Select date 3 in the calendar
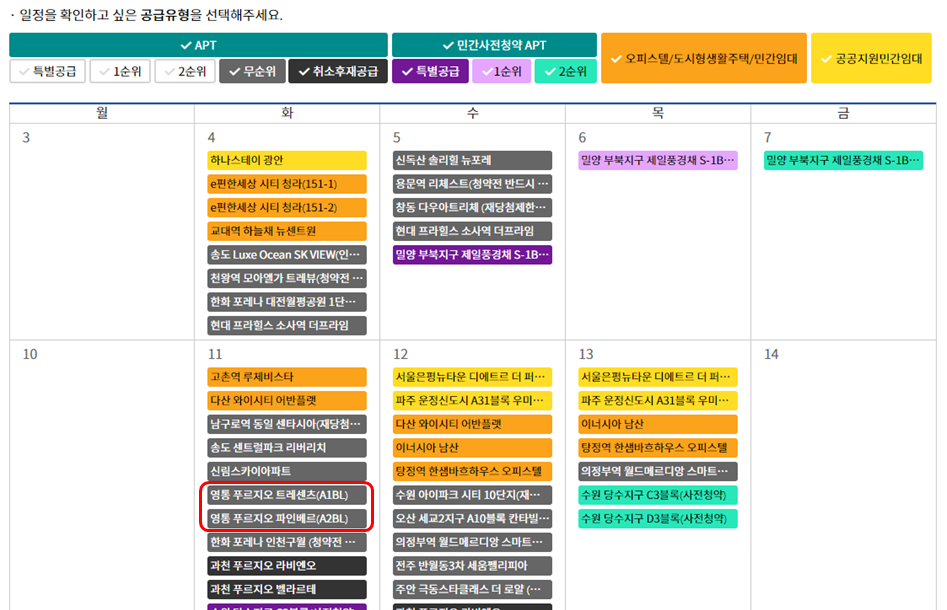This screenshot has width=947, height=610. [x=26, y=138]
